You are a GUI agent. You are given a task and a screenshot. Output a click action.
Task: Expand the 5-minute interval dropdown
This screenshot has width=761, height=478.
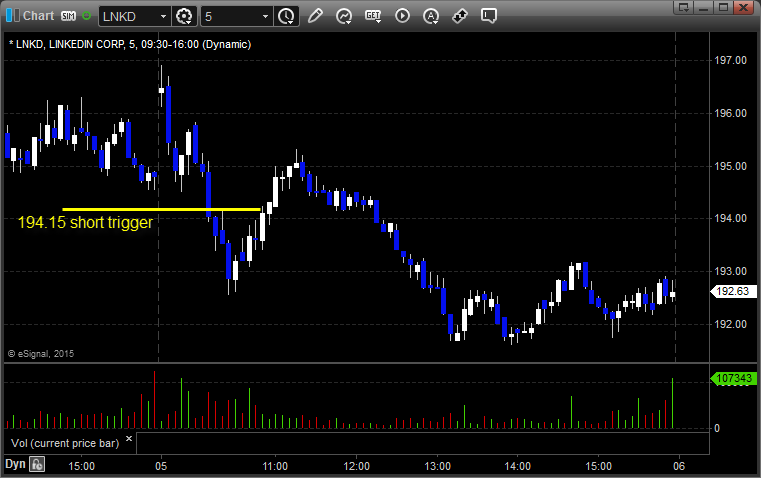click(264, 16)
